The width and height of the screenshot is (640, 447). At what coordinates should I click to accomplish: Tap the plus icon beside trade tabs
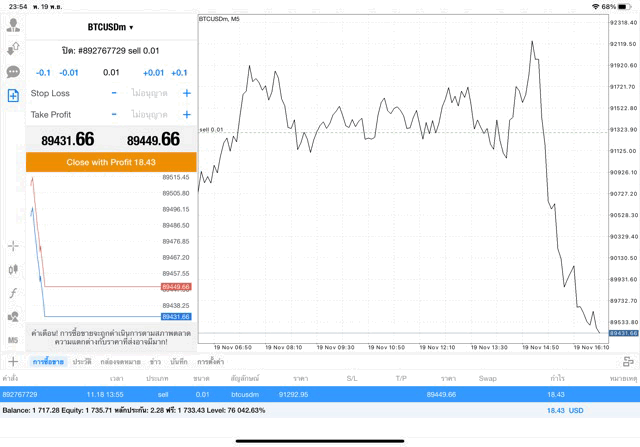click(13, 361)
